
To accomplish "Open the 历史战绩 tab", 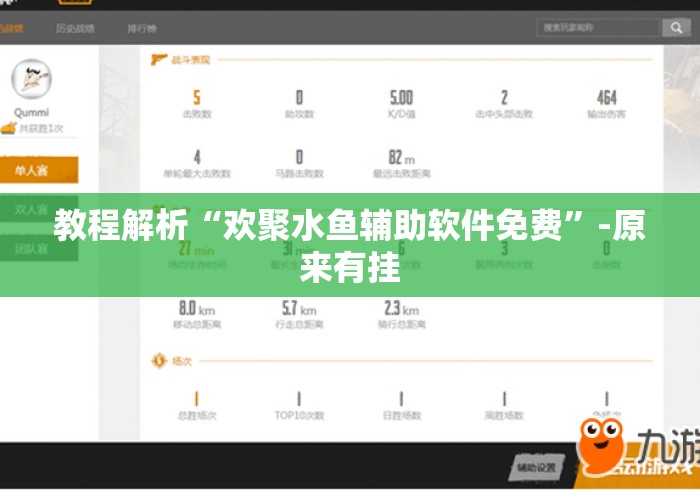I will point(75,29).
